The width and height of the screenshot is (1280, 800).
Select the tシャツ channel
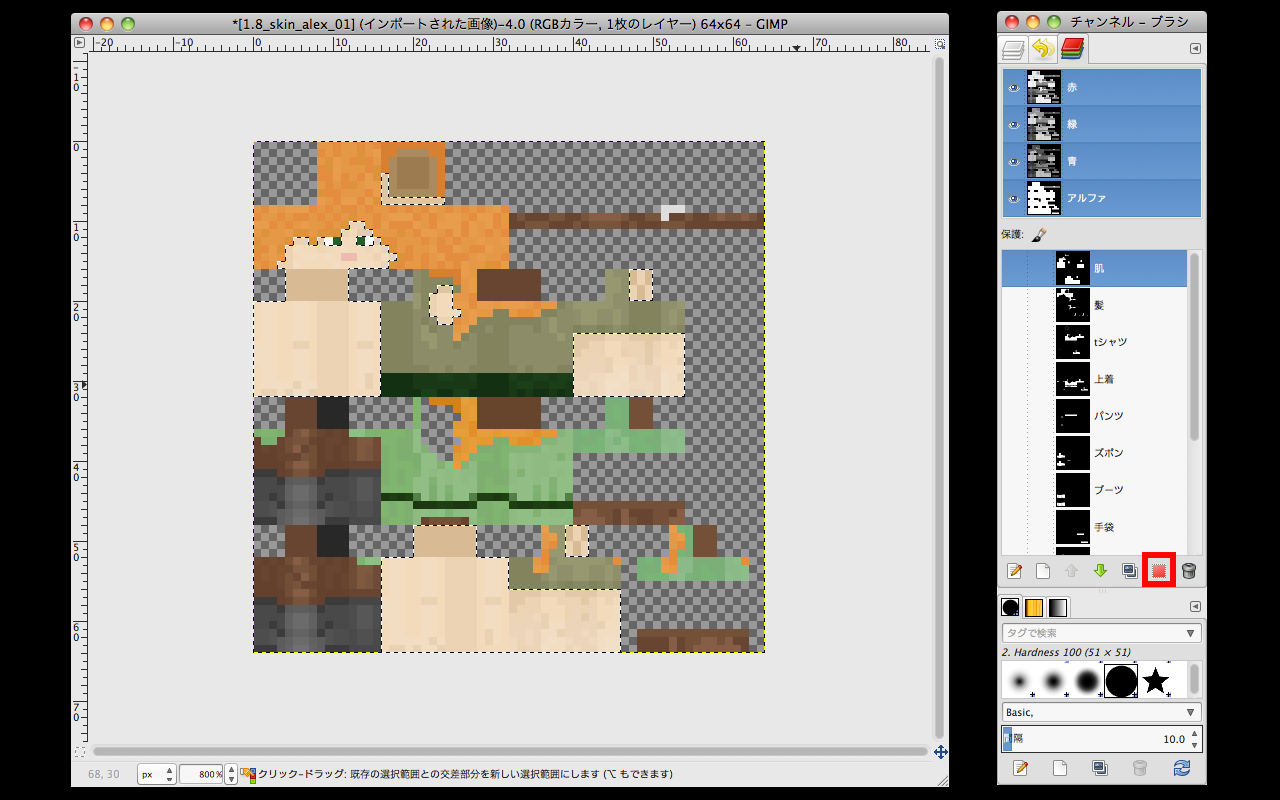tap(1095, 342)
